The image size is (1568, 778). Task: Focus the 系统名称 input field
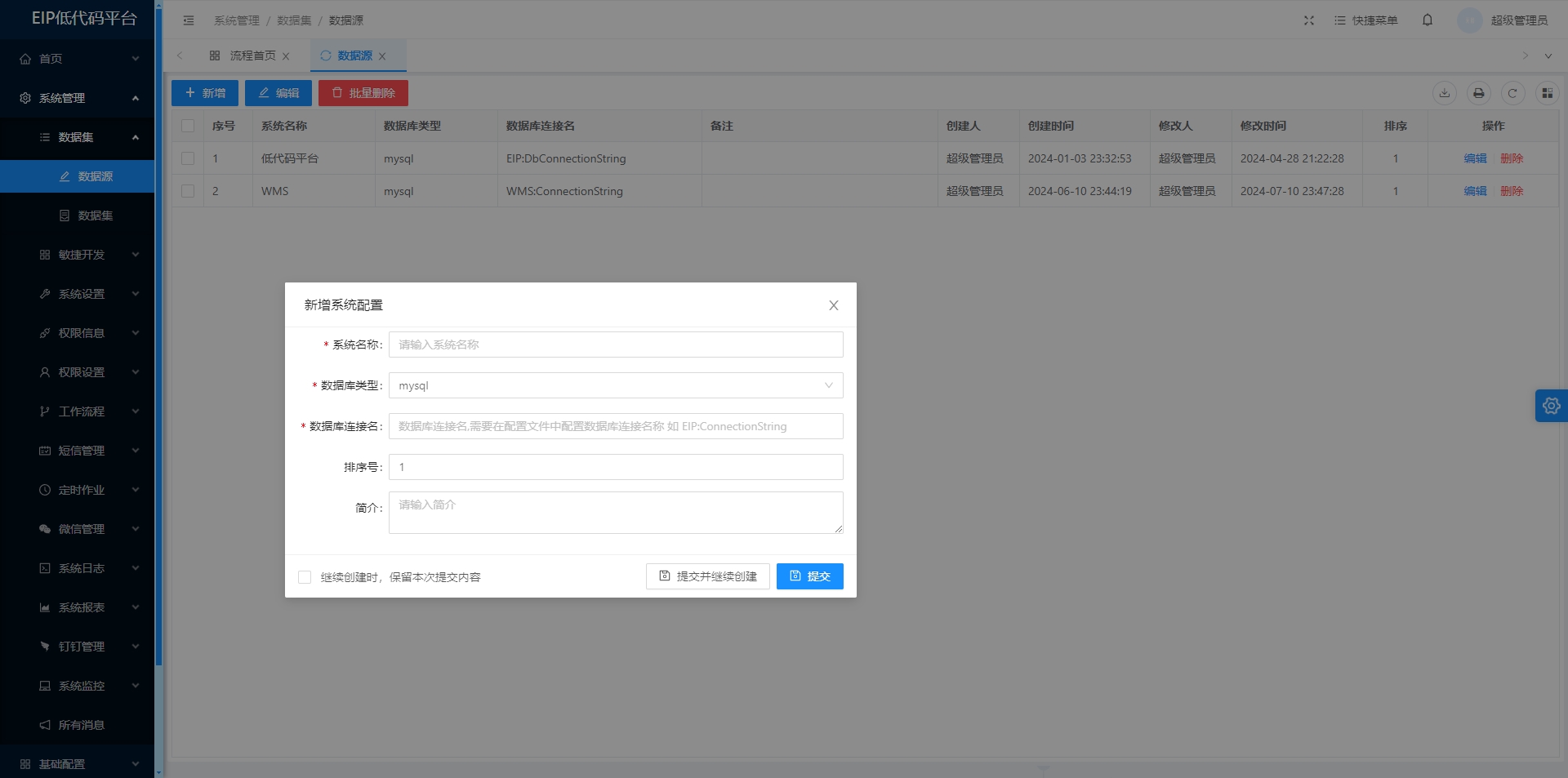coord(616,345)
